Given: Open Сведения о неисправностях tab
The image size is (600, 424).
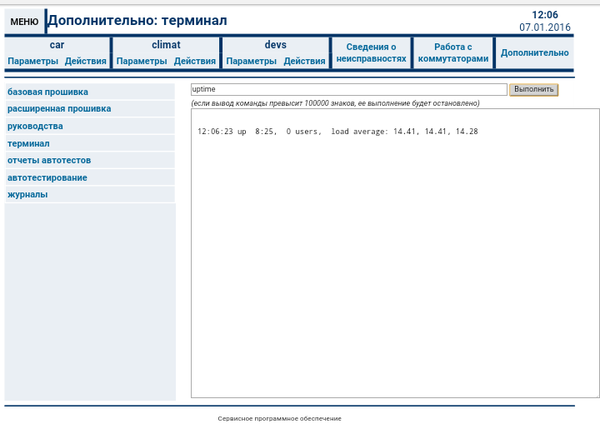Looking at the screenshot, I should point(371,53).
